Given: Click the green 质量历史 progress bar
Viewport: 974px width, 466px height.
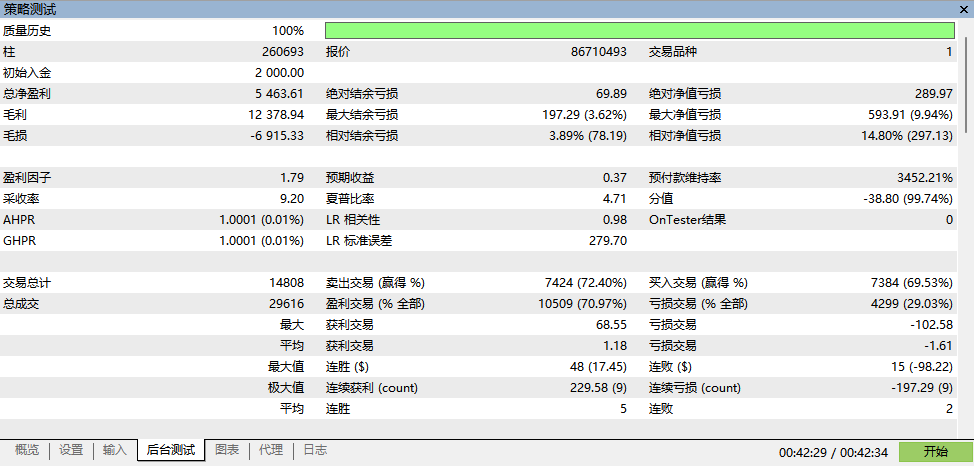Looking at the screenshot, I should (640, 31).
